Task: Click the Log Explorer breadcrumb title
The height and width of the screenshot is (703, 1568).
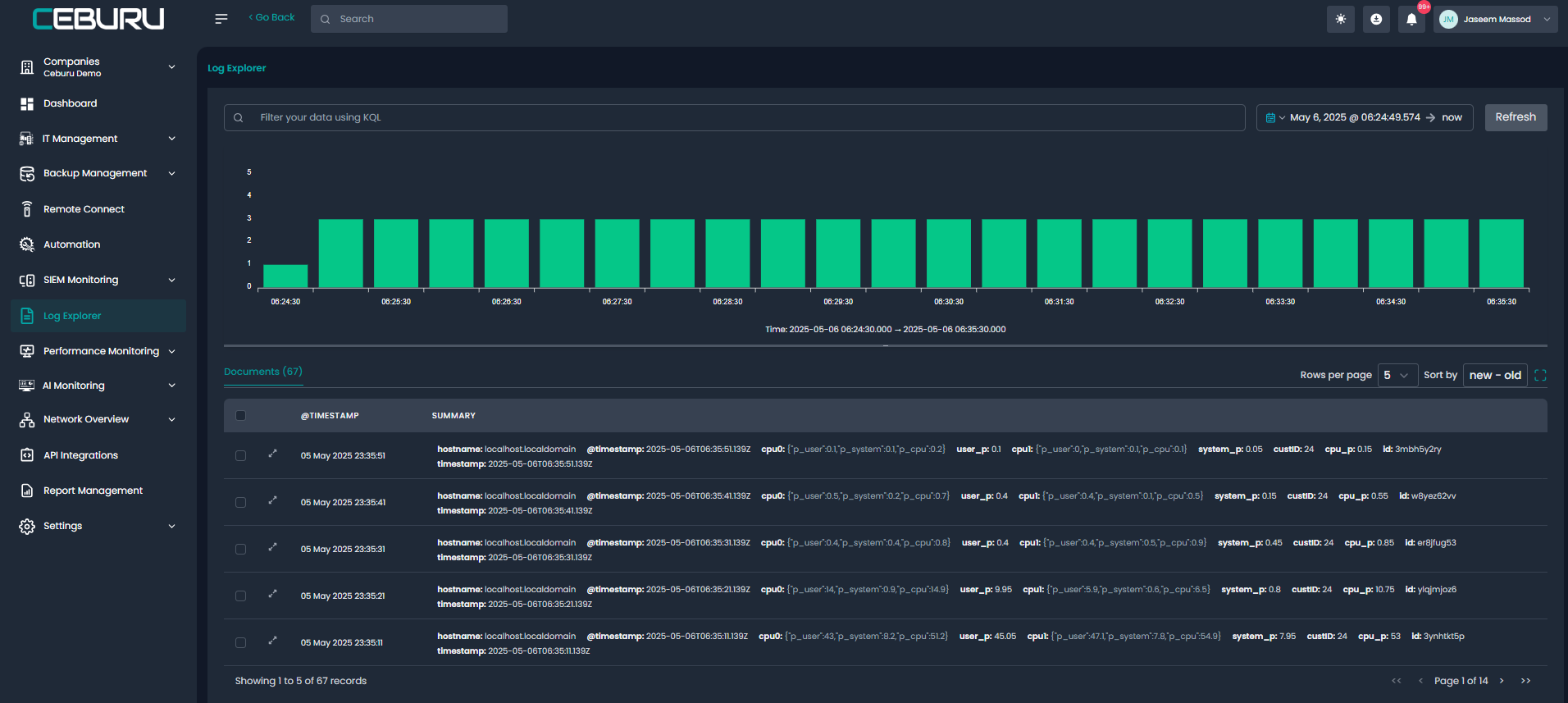Action: pos(236,68)
